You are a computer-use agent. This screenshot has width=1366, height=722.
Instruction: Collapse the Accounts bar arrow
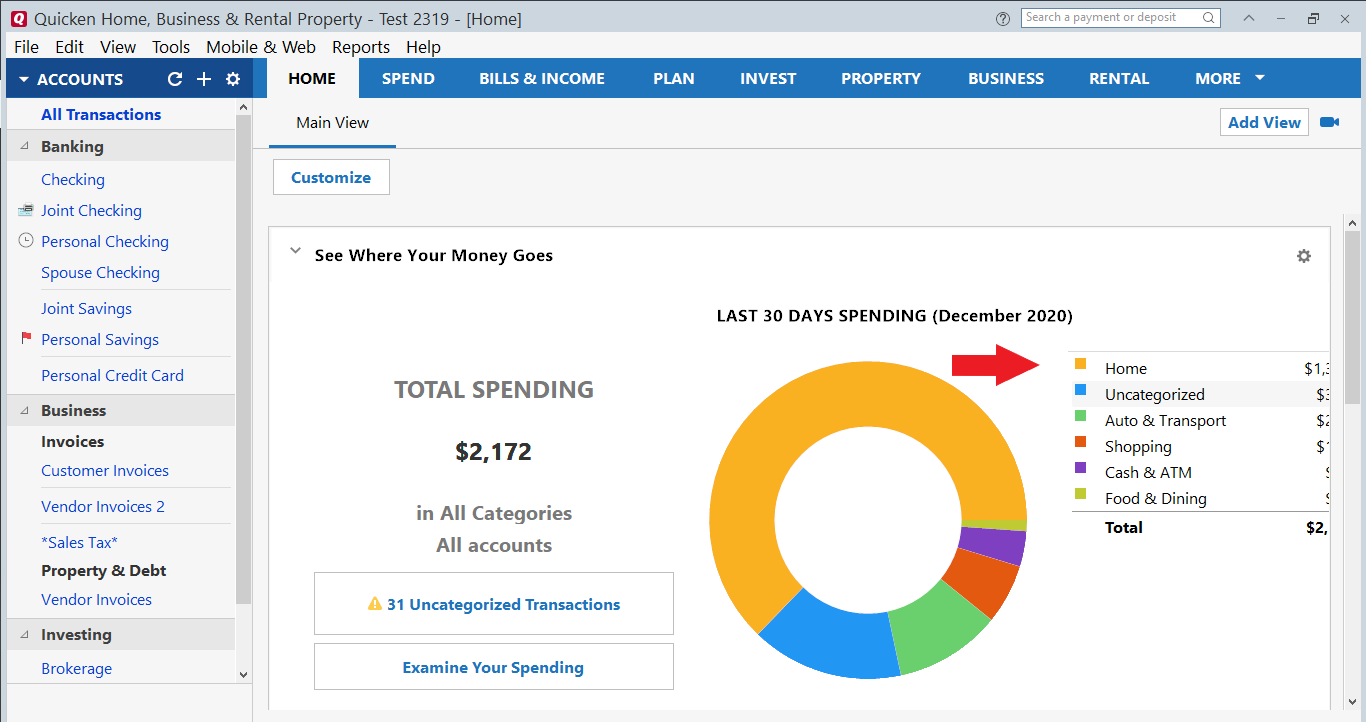[x=23, y=80]
